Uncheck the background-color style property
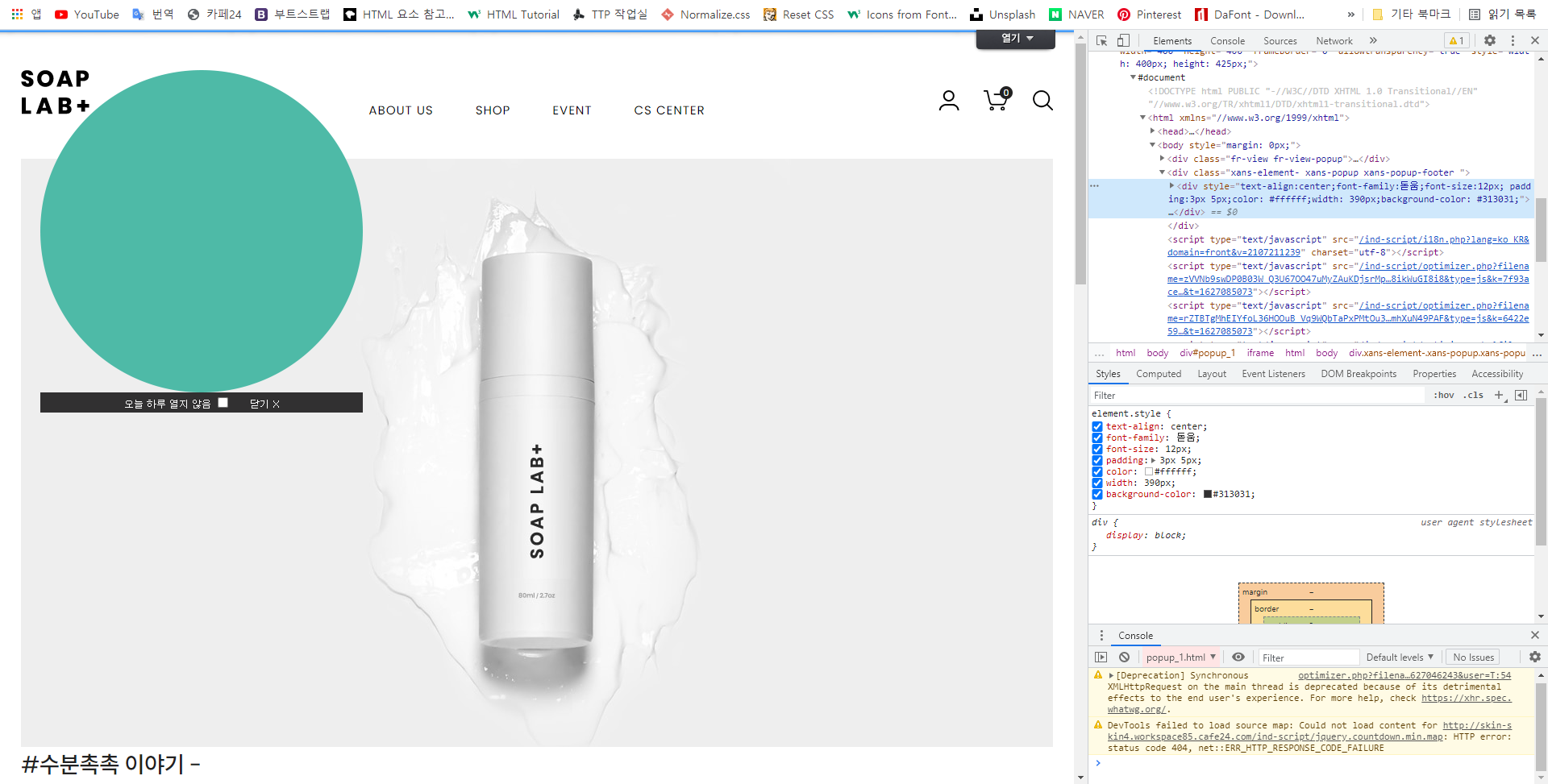Screen dimensions: 1548x784 [1097, 495]
